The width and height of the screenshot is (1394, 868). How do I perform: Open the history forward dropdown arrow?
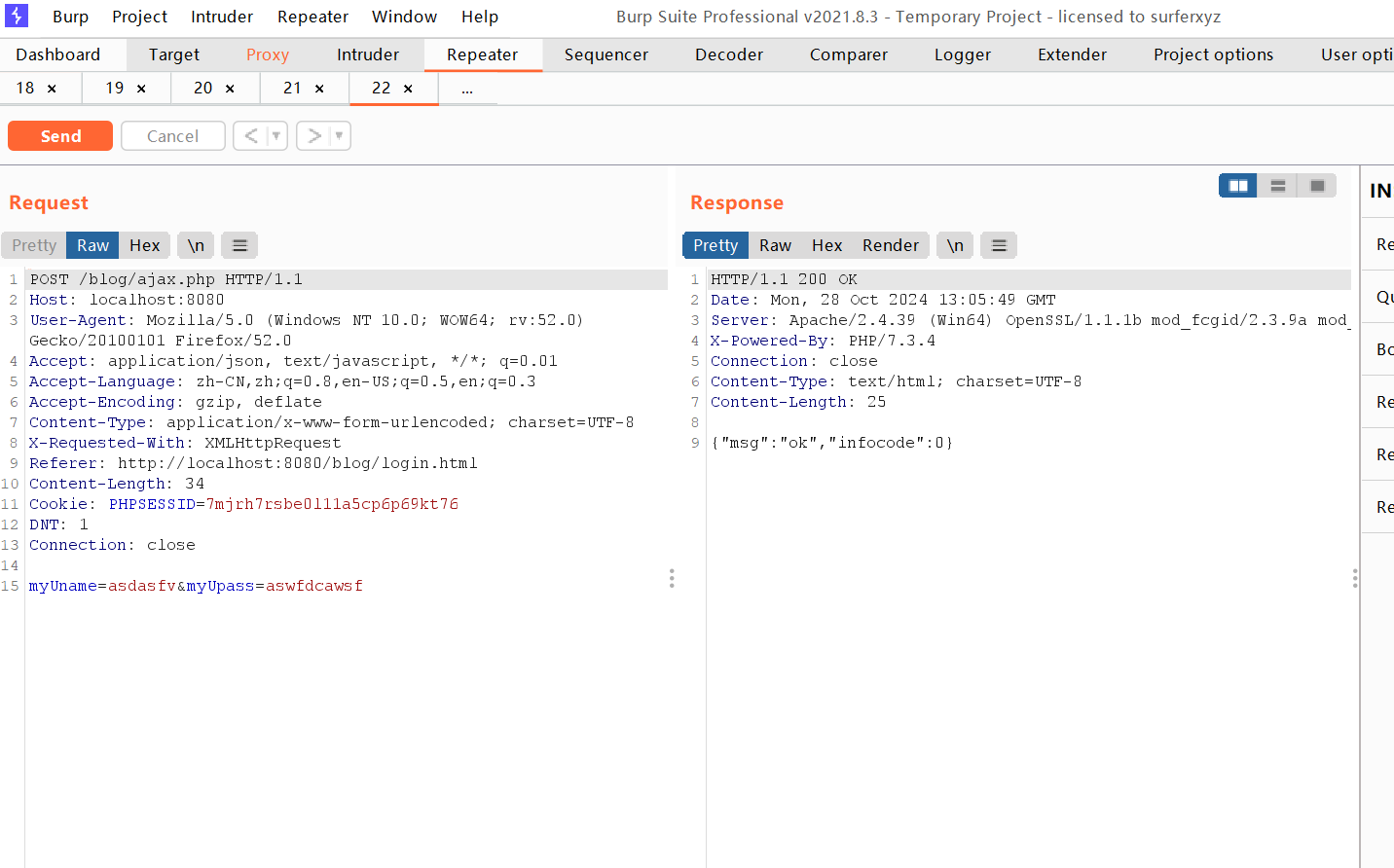[340, 136]
